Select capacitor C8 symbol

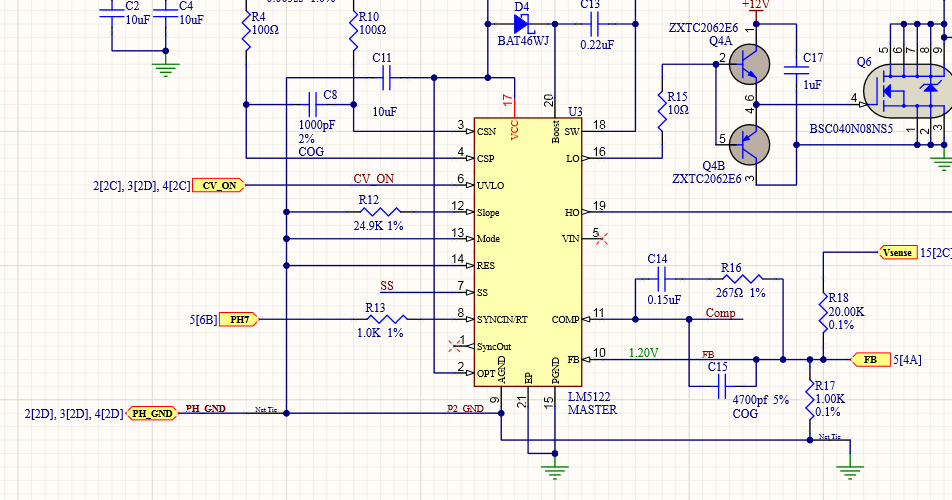[x=313, y=104]
